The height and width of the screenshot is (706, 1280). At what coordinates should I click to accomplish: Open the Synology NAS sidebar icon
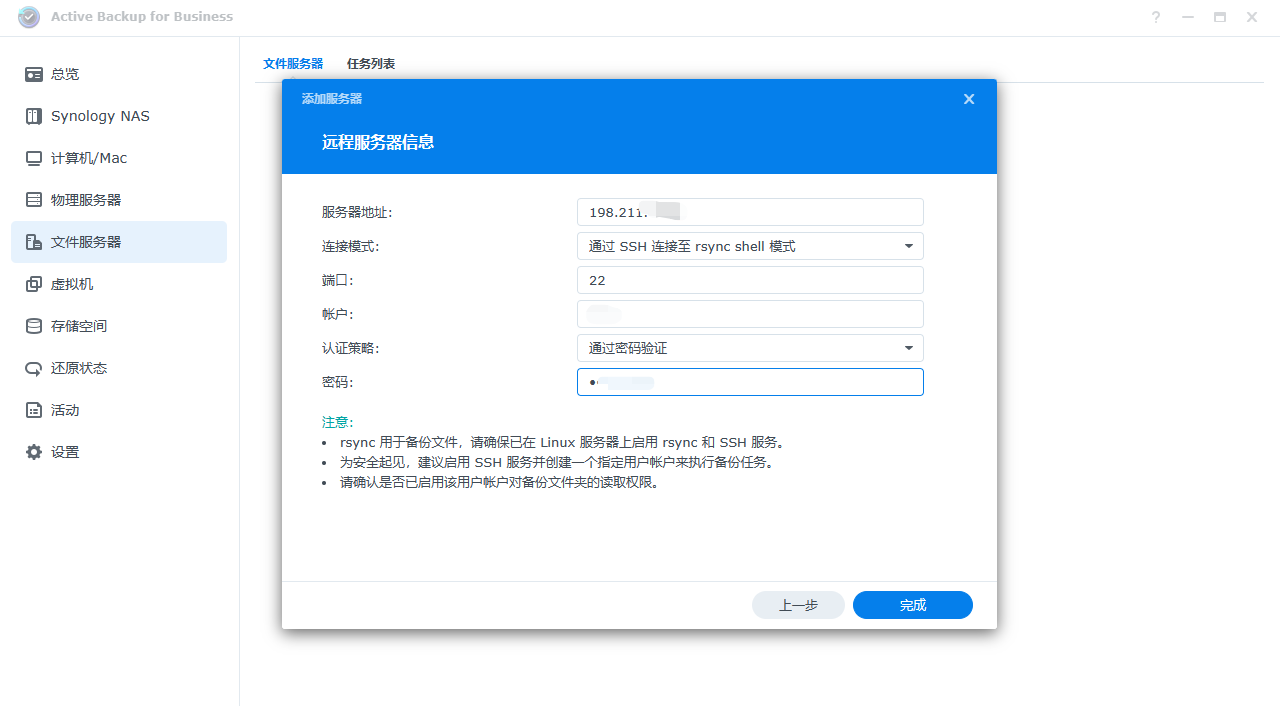point(34,116)
